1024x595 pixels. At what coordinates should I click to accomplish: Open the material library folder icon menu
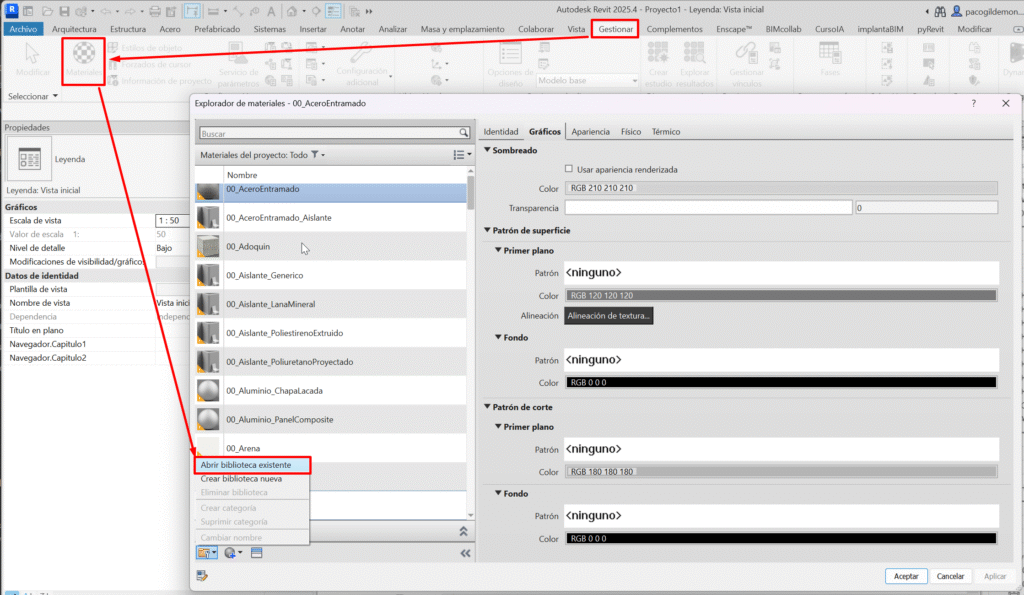[206, 552]
